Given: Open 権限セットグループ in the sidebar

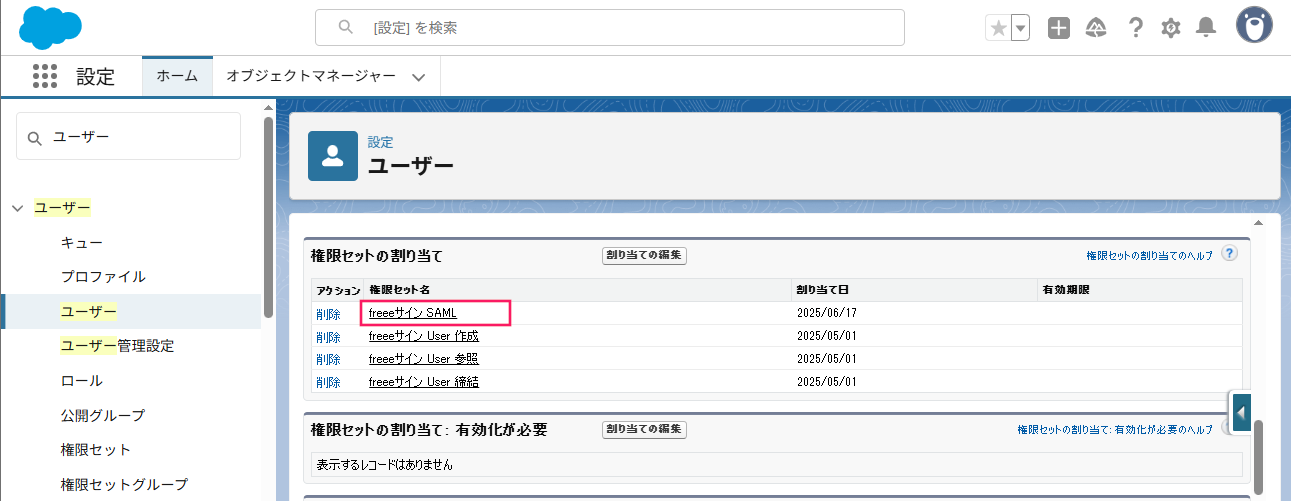Looking at the screenshot, I should coord(124,484).
